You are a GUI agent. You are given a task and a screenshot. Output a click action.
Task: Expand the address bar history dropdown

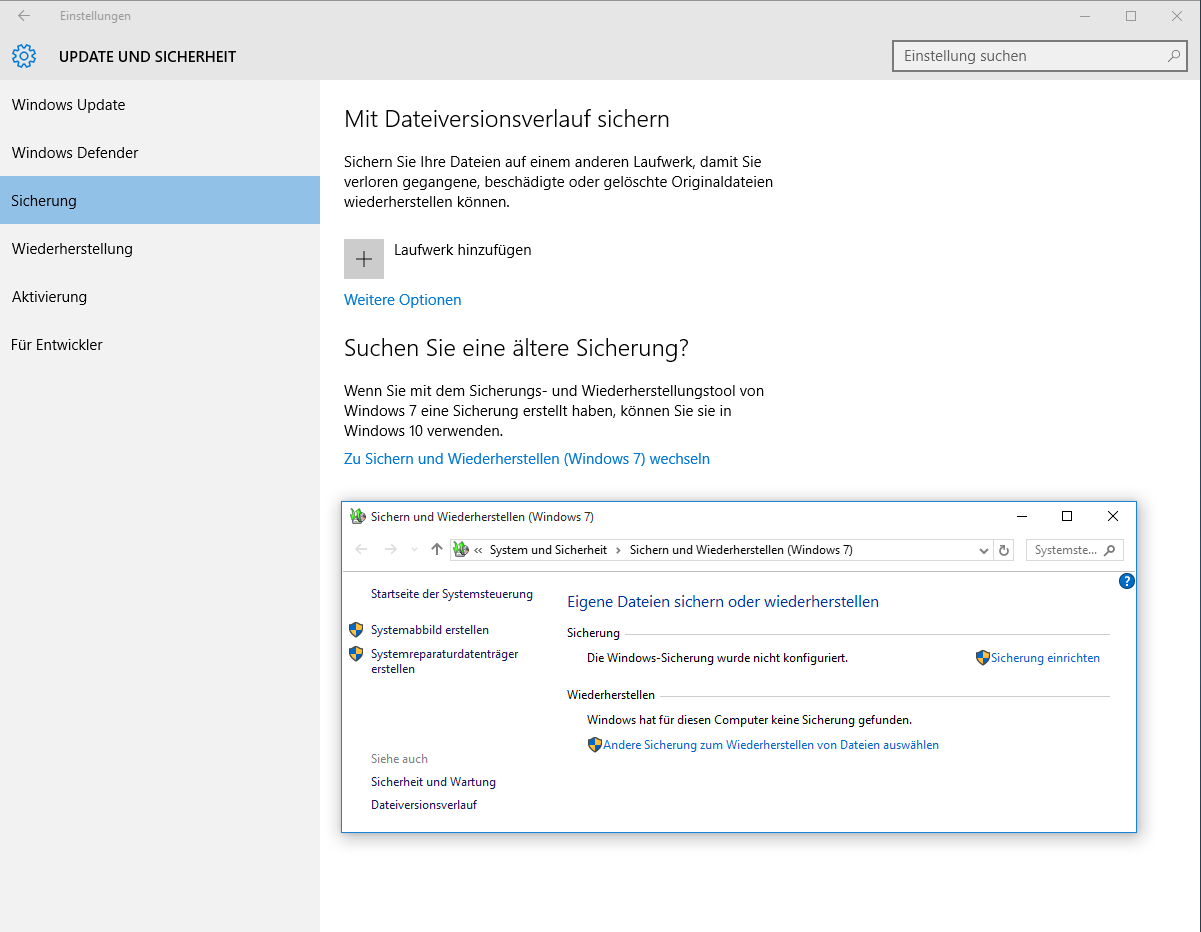click(x=985, y=550)
